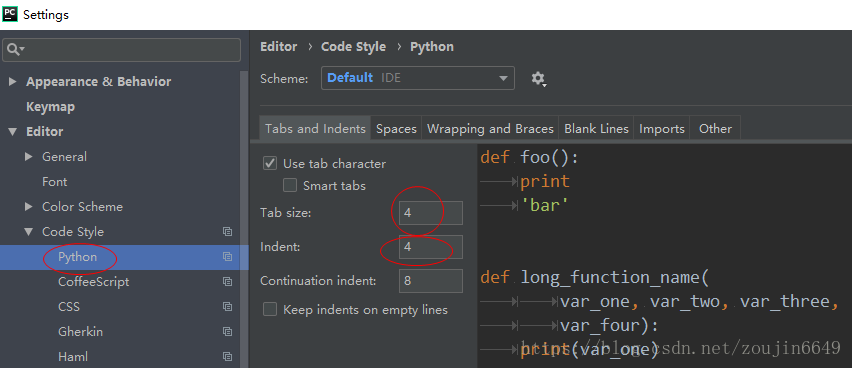
Task: Click the Continuation indent field
Action: 431,281
